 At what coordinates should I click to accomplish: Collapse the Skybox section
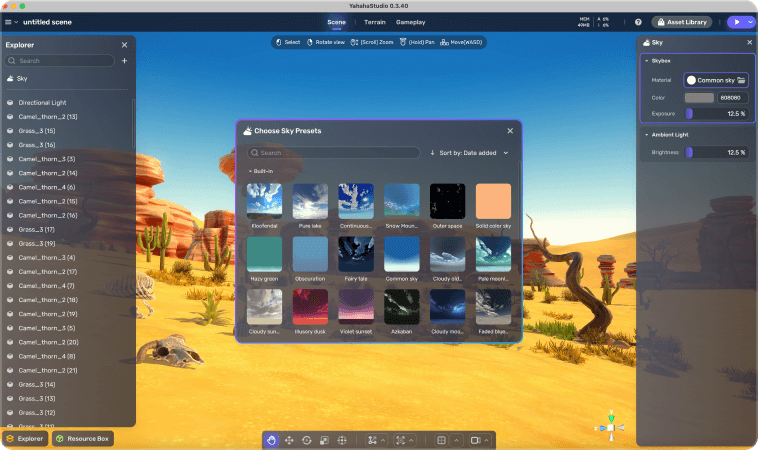pyautogui.click(x=646, y=61)
